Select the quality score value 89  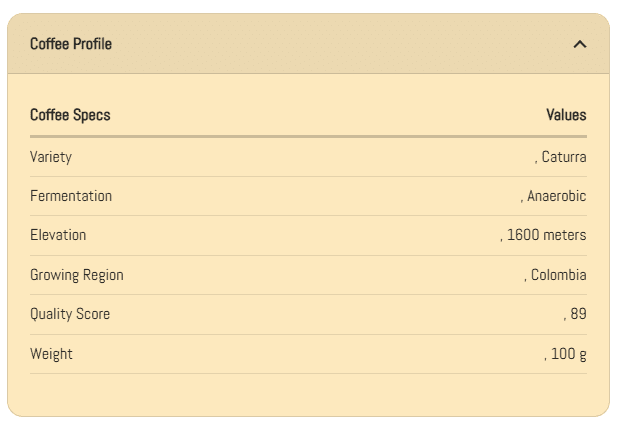click(577, 314)
